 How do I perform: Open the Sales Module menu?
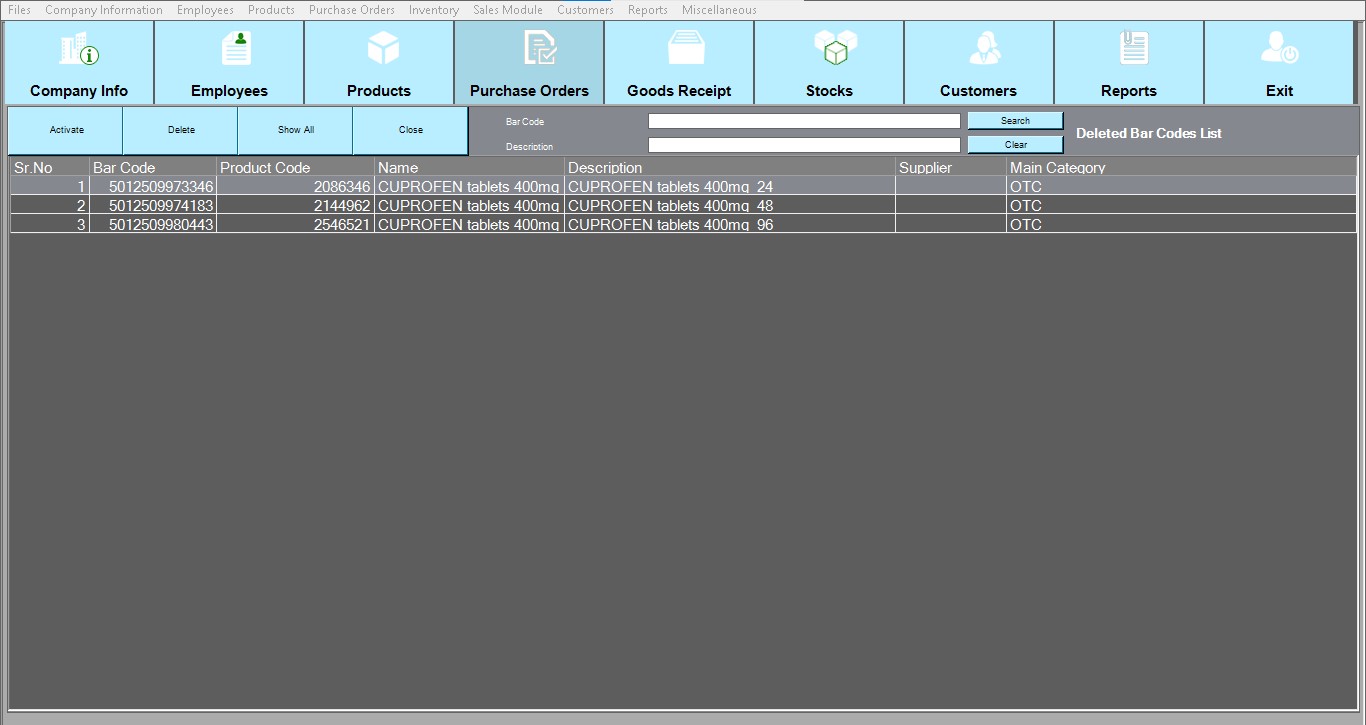click(507, 10)
